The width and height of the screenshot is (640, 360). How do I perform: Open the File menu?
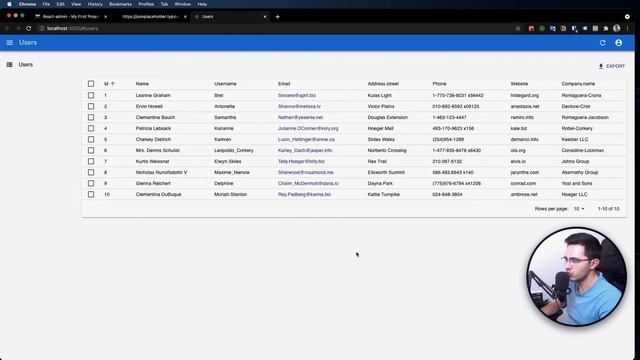pyautogui.click(x=46, y=4)
